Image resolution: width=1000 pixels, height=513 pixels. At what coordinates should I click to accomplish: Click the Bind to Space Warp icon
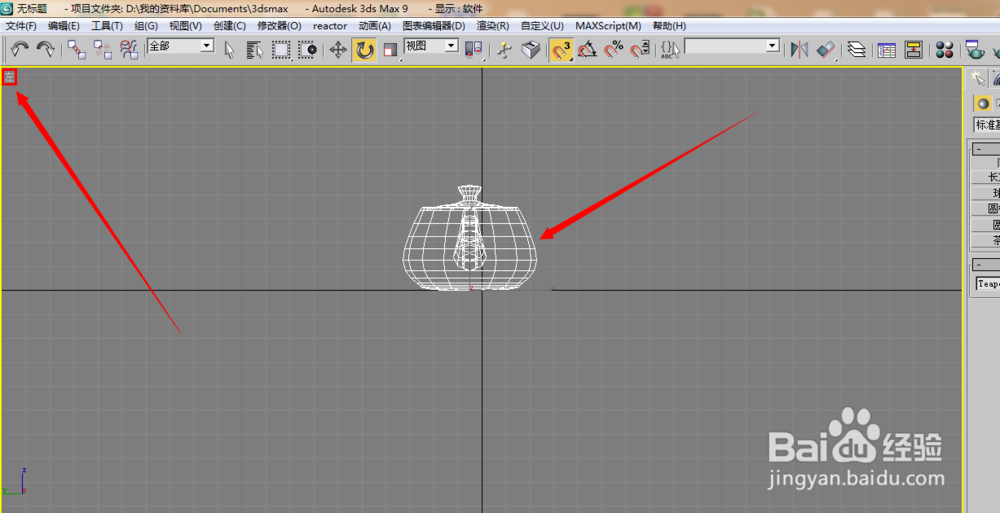(129, 49)
